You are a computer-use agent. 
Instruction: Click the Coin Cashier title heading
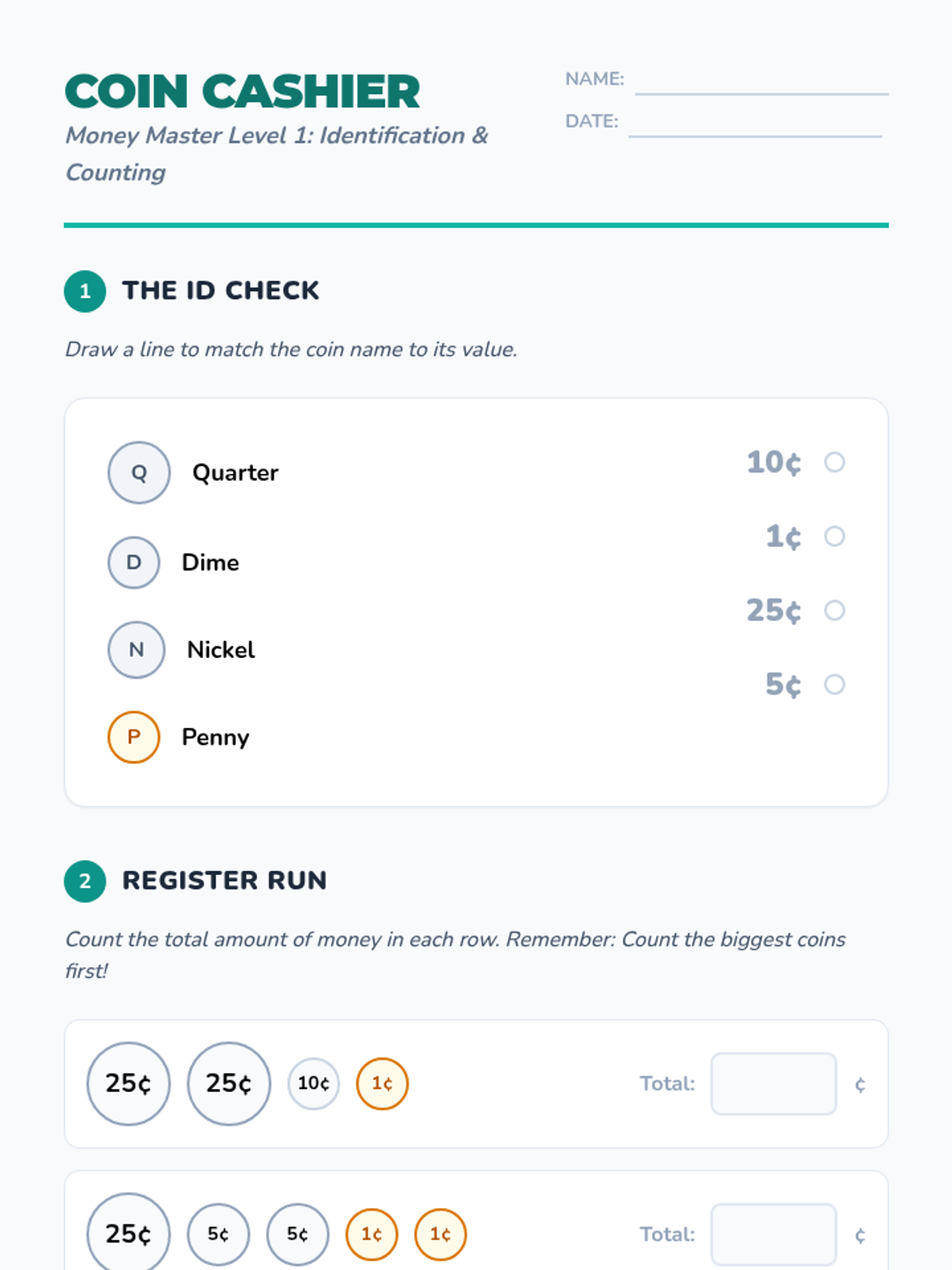tap(243, 91)
